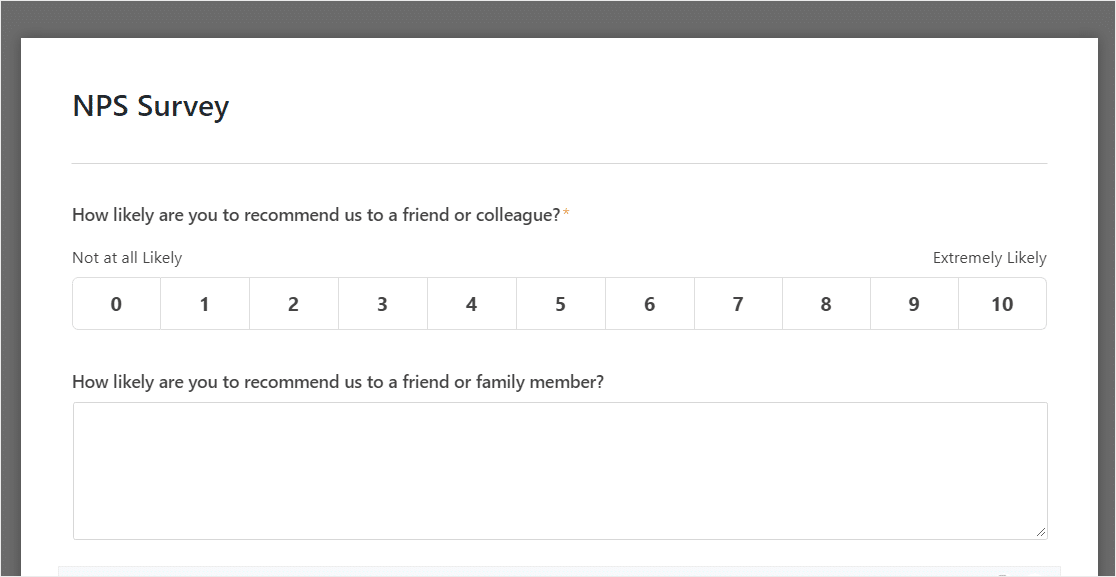Screen dimensions: 1116x577
Task: Focus the friend or family member text area
Action: point(560,471)
